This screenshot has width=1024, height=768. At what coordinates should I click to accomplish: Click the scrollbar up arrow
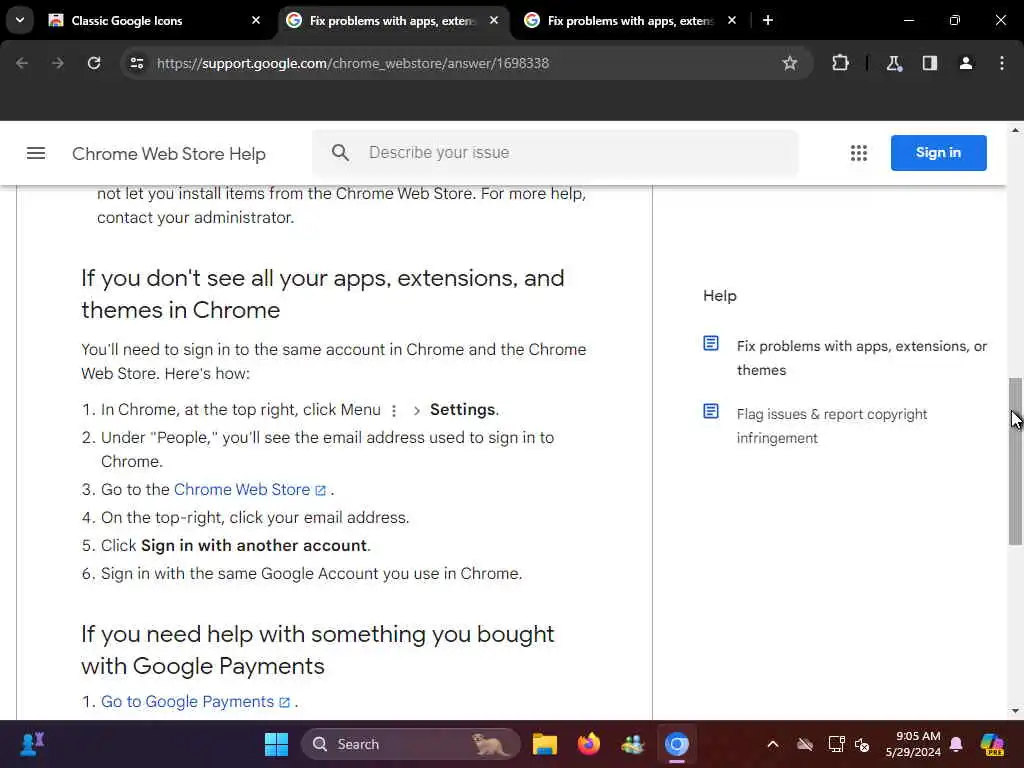[1015, 131]
